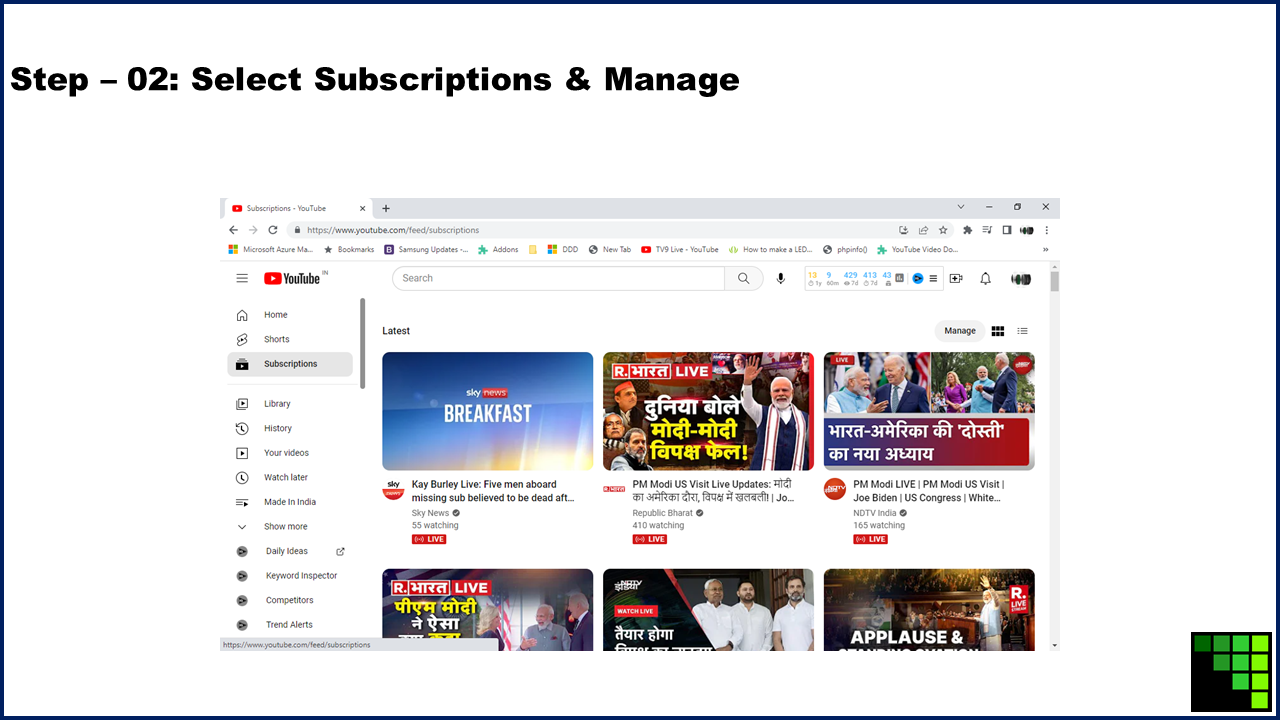This screenshot has width=1280, height=720.
Task: Open the Chrome media controls icon
Action: click(987, 230)
